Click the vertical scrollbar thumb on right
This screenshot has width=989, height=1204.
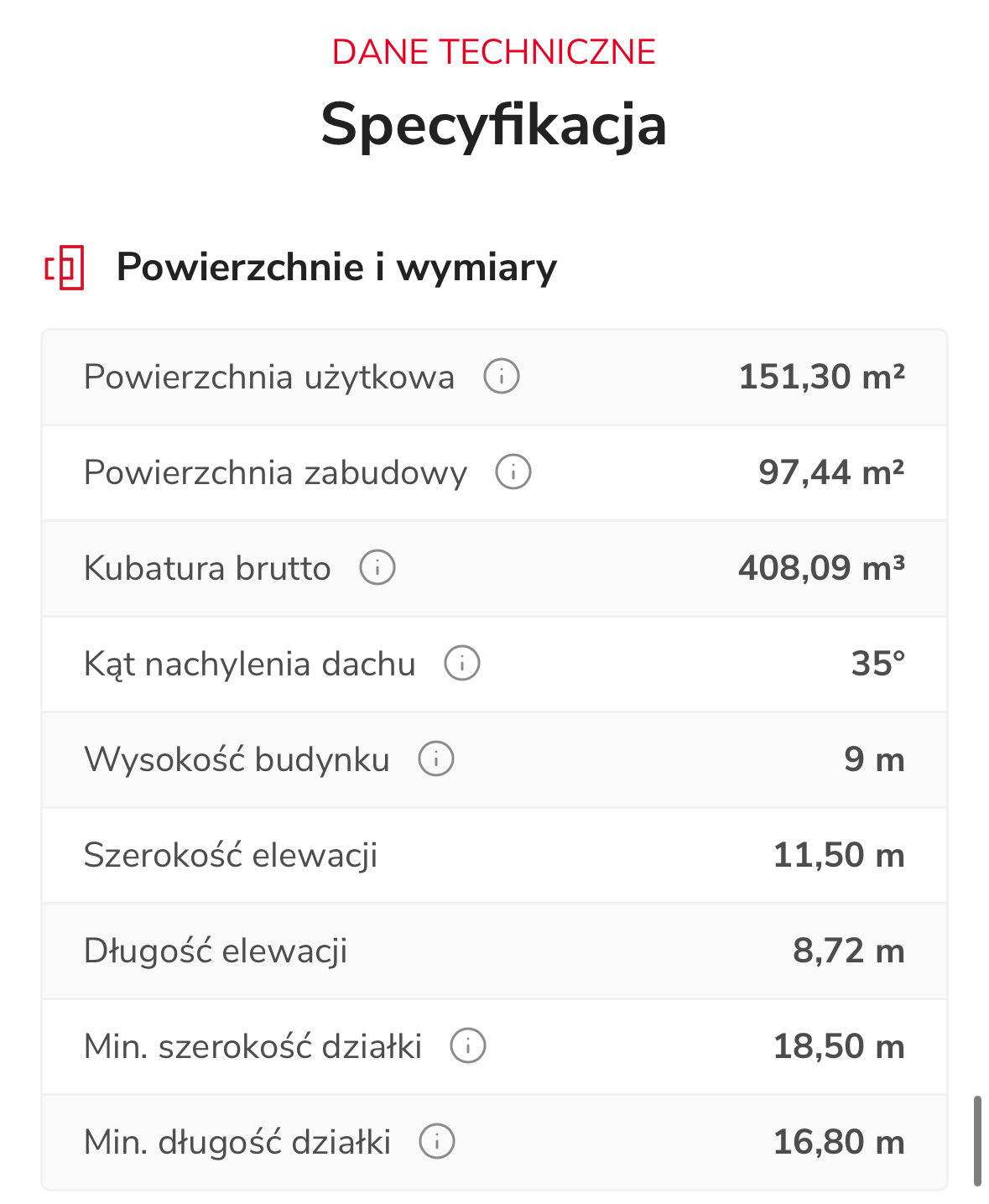(977, 1140)
